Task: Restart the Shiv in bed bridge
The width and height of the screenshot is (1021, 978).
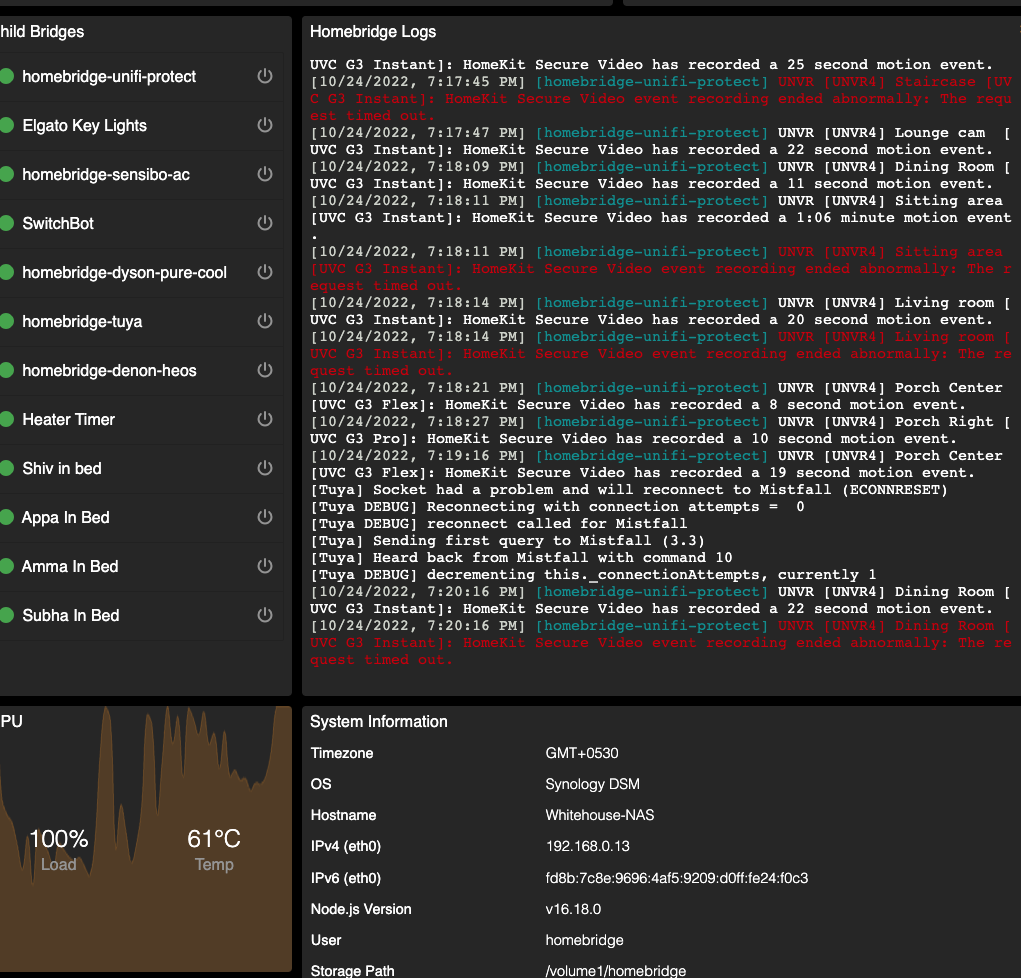Action: (x=264, y=468)
